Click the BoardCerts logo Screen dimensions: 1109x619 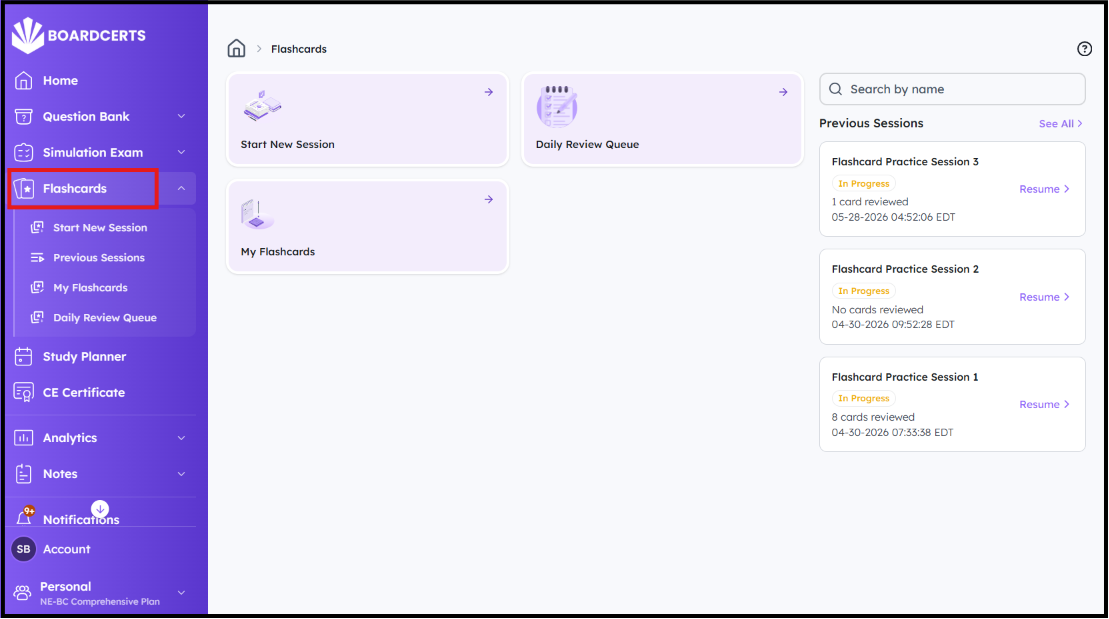tap(79, 35)
